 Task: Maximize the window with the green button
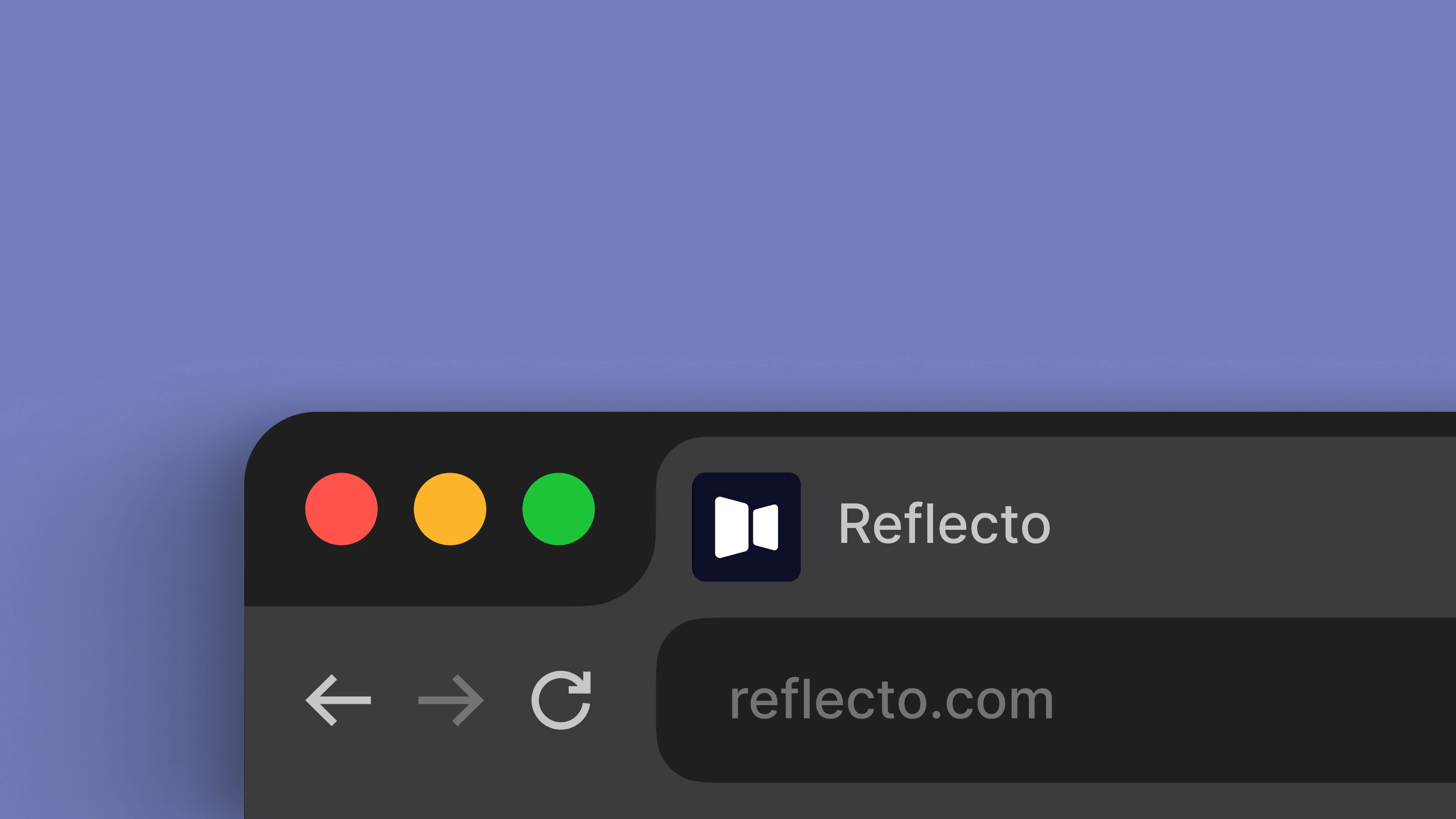point(559,509)
